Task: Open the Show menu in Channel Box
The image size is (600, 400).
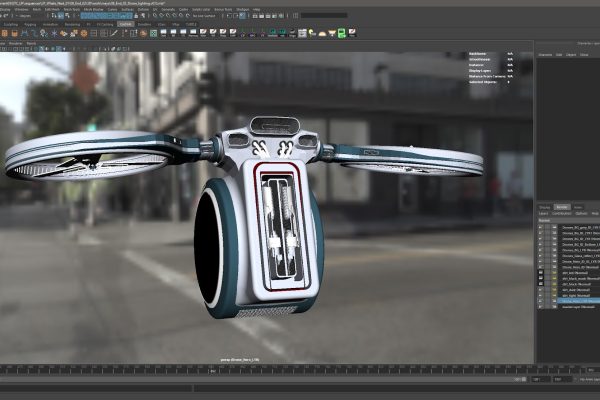Action: click(x=584, y=55)
